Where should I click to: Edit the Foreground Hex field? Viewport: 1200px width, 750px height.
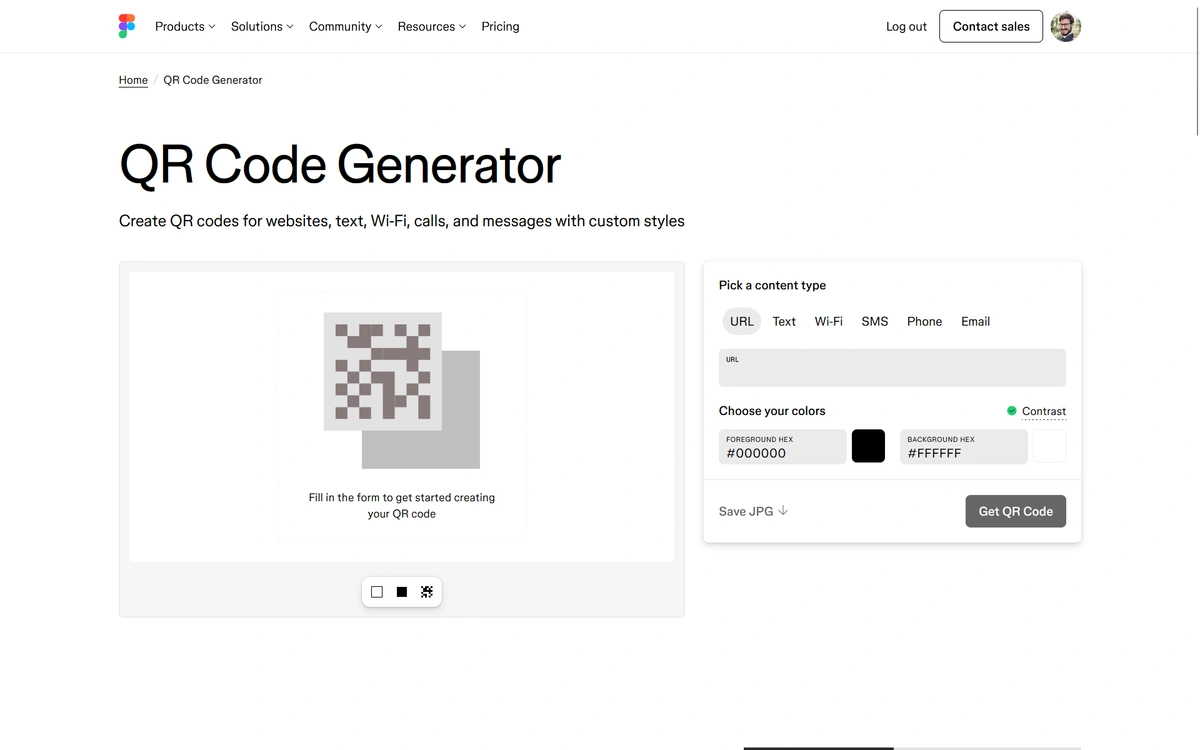tap(783, 447)
